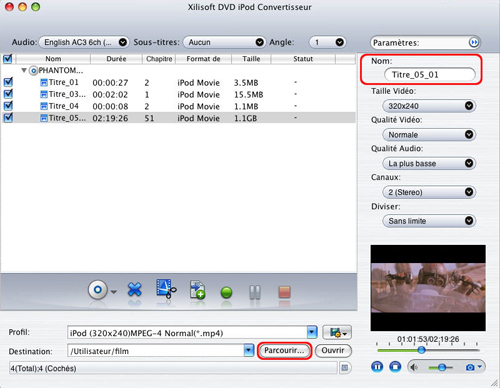Click the Paramètres selector bar
Screen dimensions: 500x388
(x=425, y=43)
